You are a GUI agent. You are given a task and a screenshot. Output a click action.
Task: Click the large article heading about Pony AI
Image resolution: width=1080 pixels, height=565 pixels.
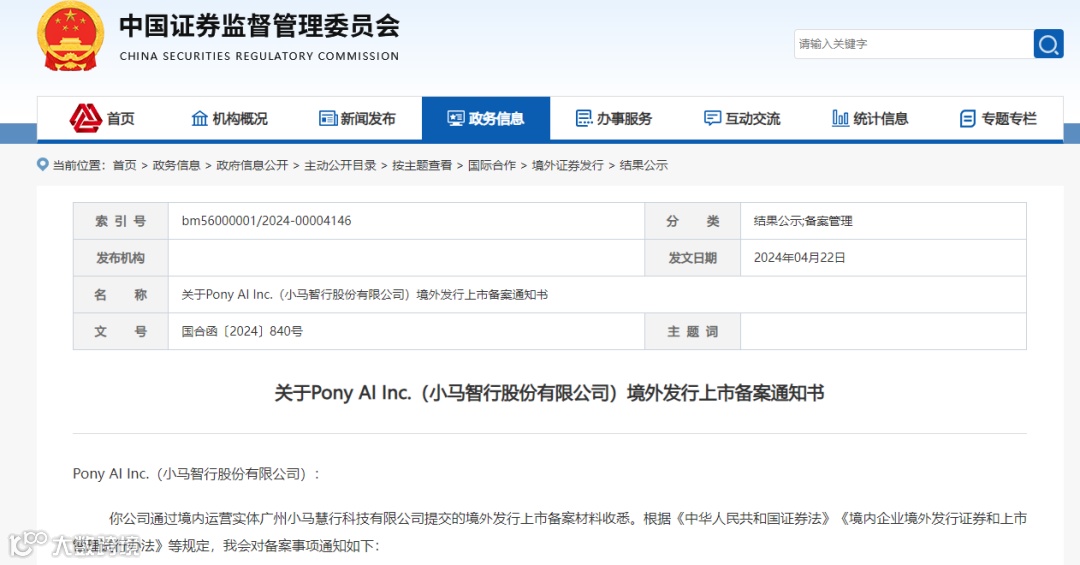click(550, 393)
